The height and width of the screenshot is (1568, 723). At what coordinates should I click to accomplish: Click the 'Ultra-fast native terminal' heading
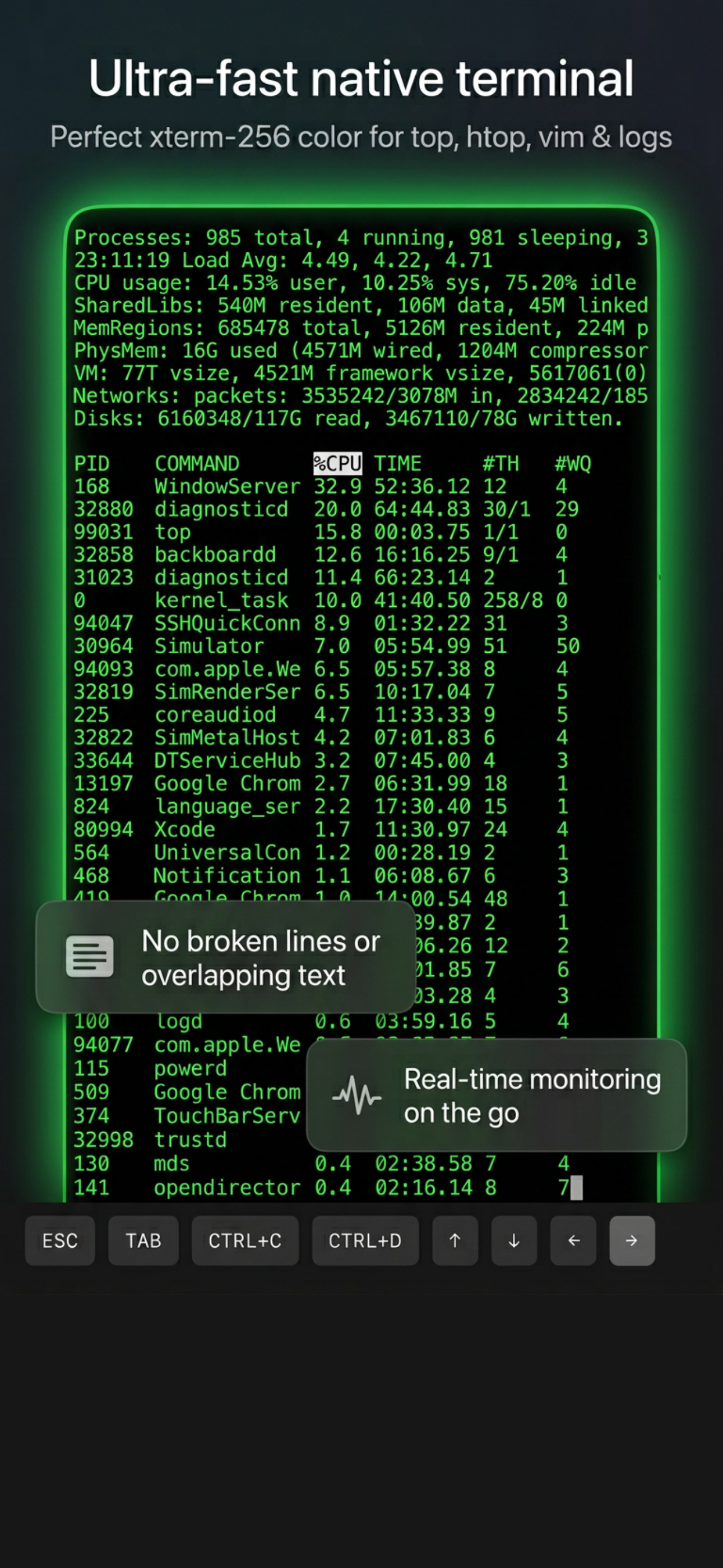point(361,78)
